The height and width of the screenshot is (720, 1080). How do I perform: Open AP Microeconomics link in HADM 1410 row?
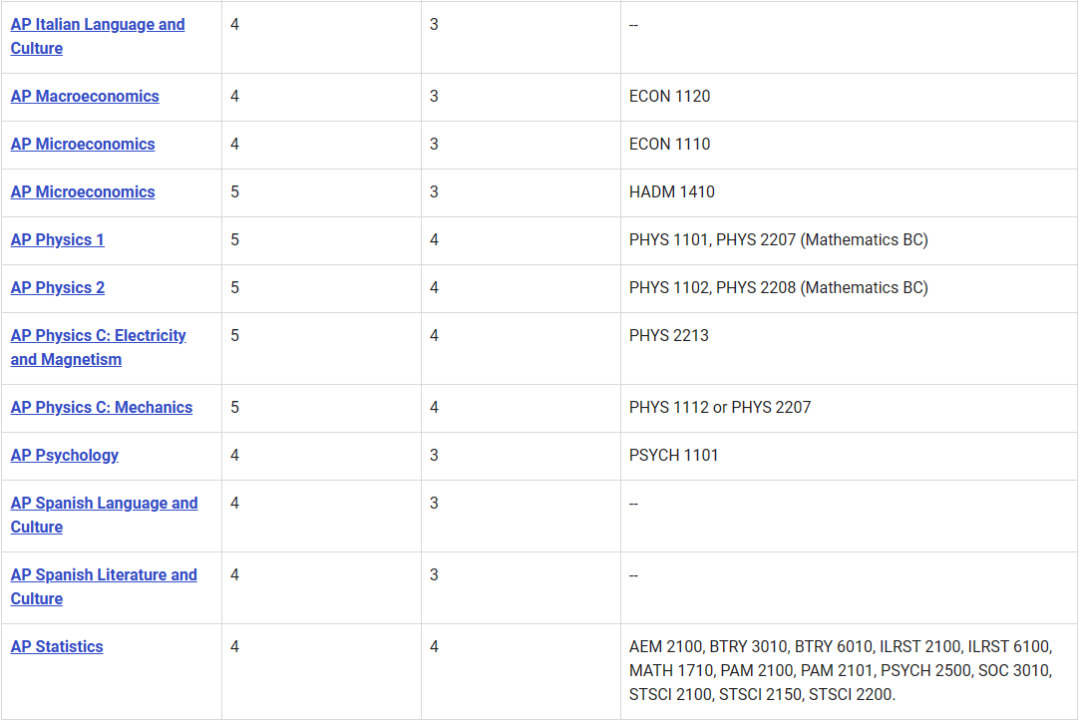[83, 193]
